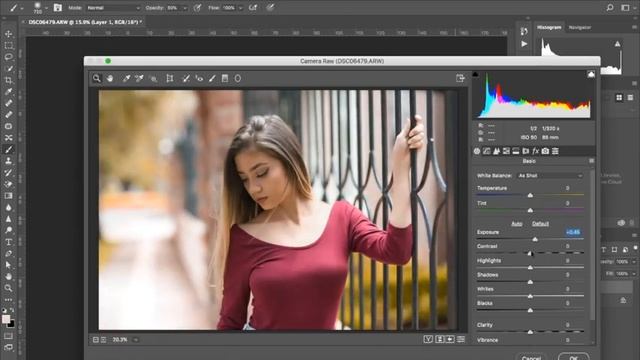Open brush preset picker dropdown

point(47,8)
